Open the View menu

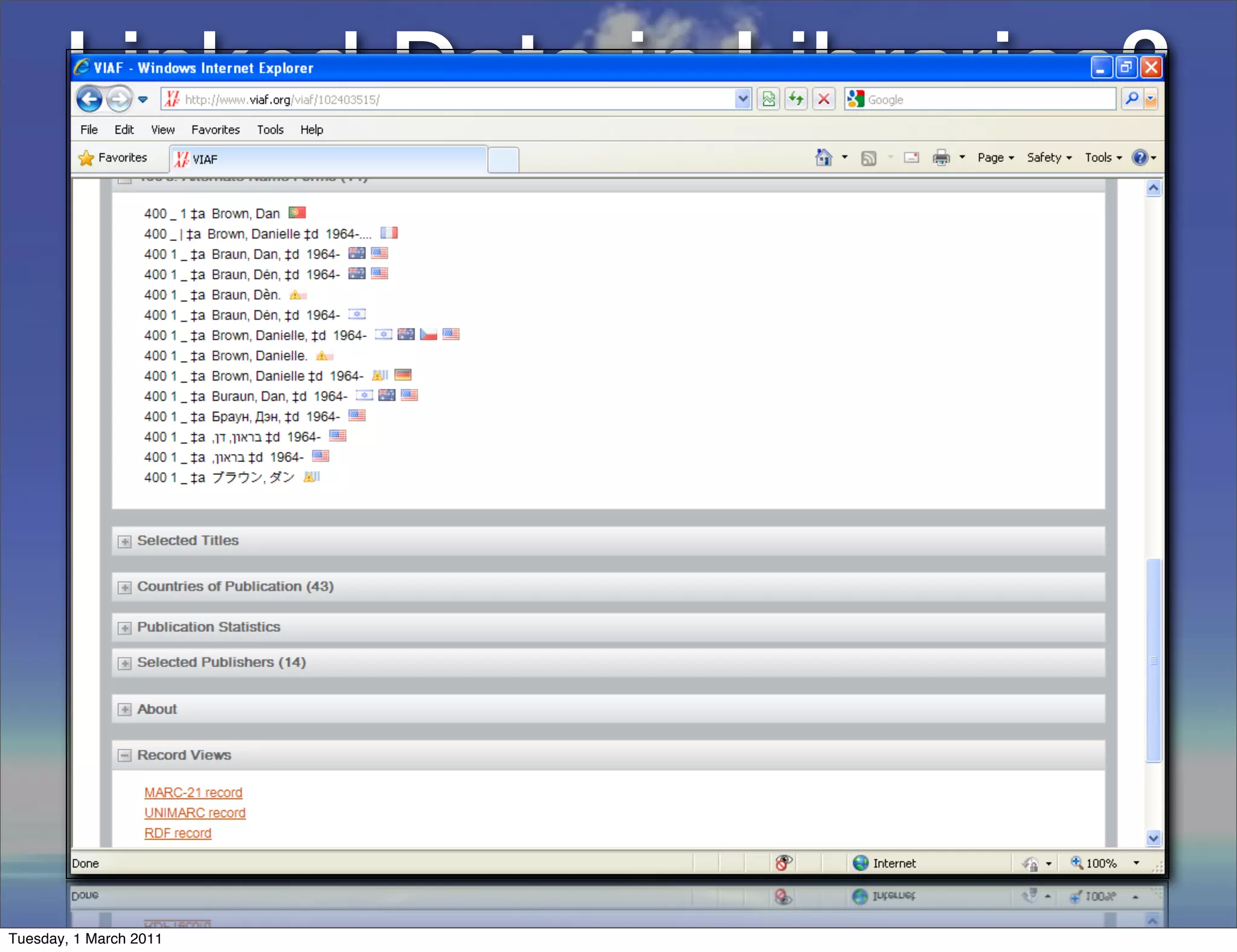point(162,130)
